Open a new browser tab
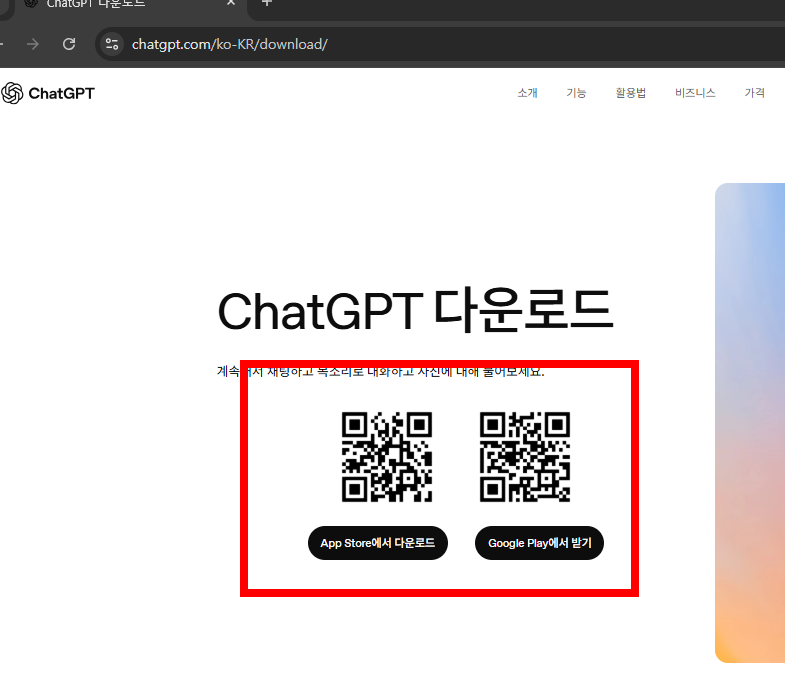Viewport: 785px width, 679px height. click(267, 3)
